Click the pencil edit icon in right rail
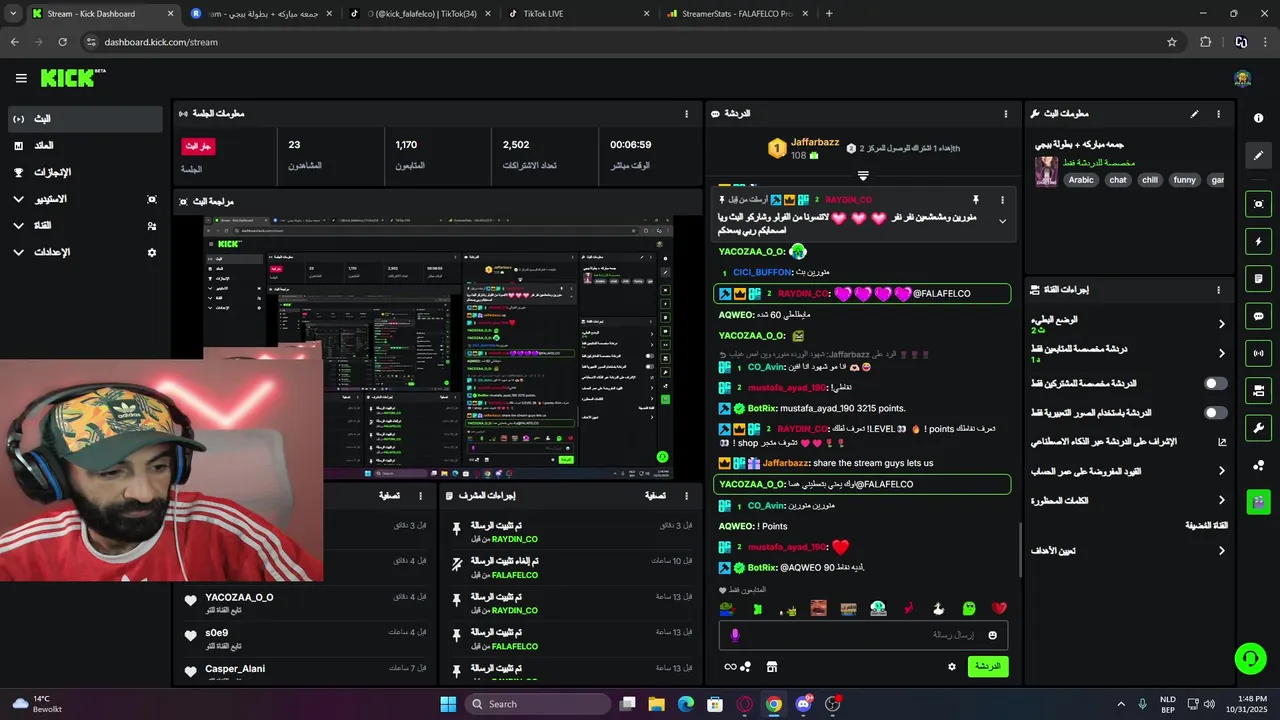The height and width of the screenshot is (720, 1280). pos(1258,155)
